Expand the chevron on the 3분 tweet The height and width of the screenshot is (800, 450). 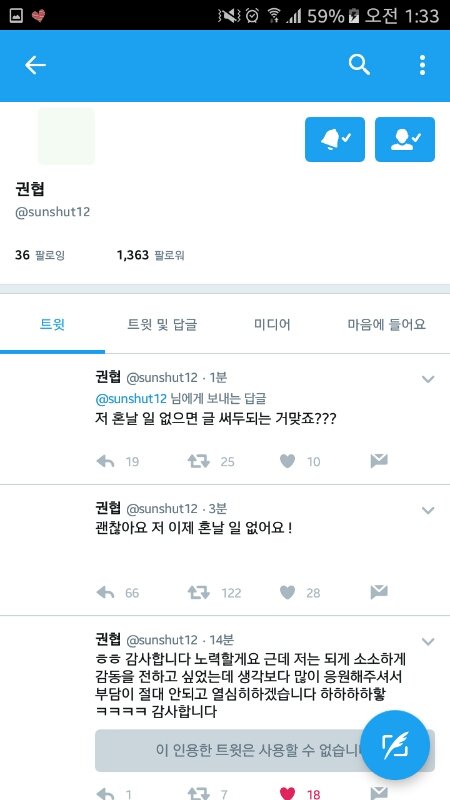[428, 510]
